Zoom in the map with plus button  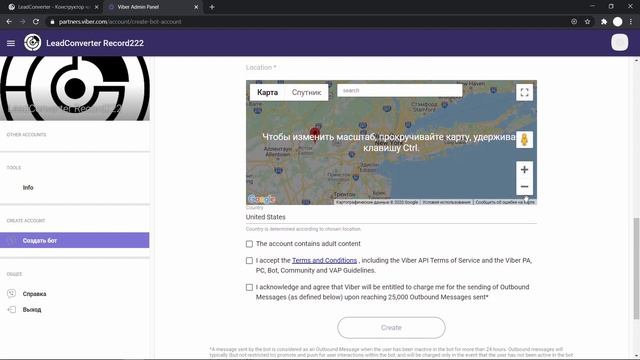point(524,169)
